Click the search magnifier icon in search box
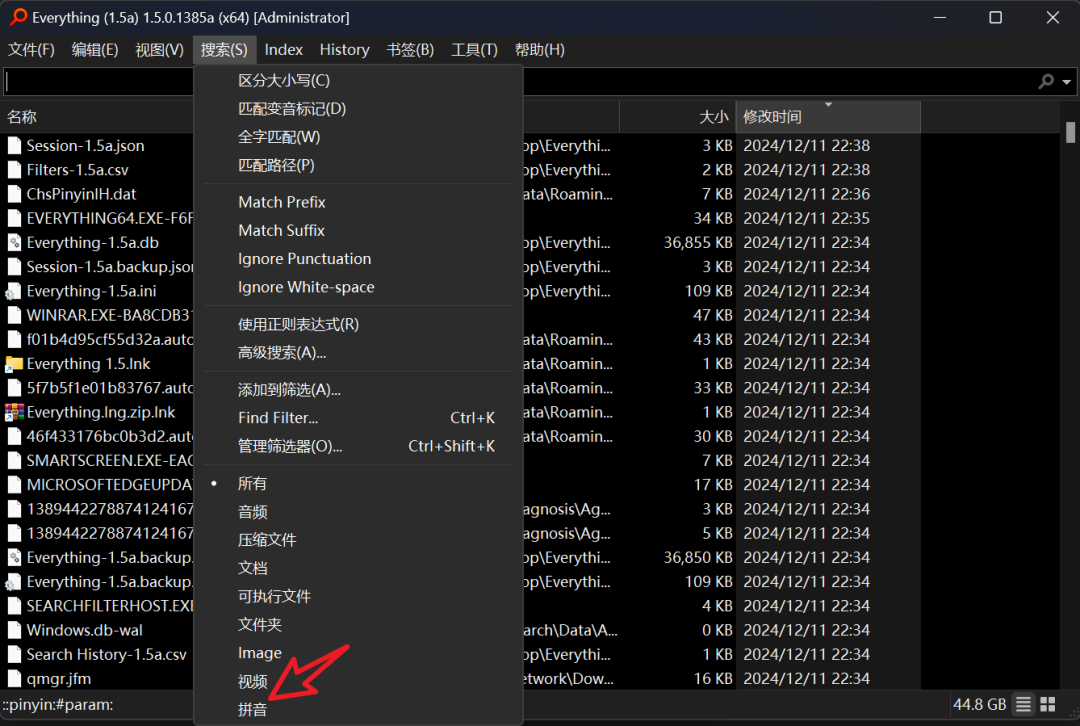This screenshot has height=726, width=1080. [x=1046, y=82]
